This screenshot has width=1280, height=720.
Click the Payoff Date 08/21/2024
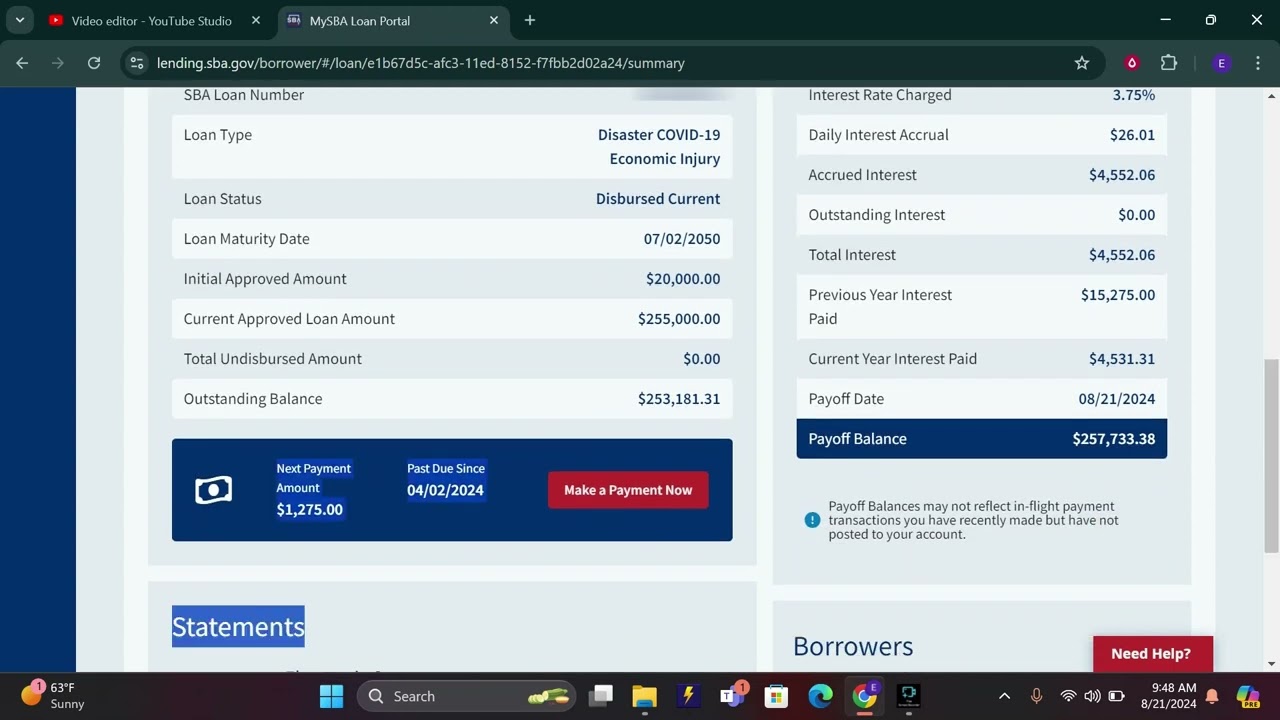[1117, 399]
